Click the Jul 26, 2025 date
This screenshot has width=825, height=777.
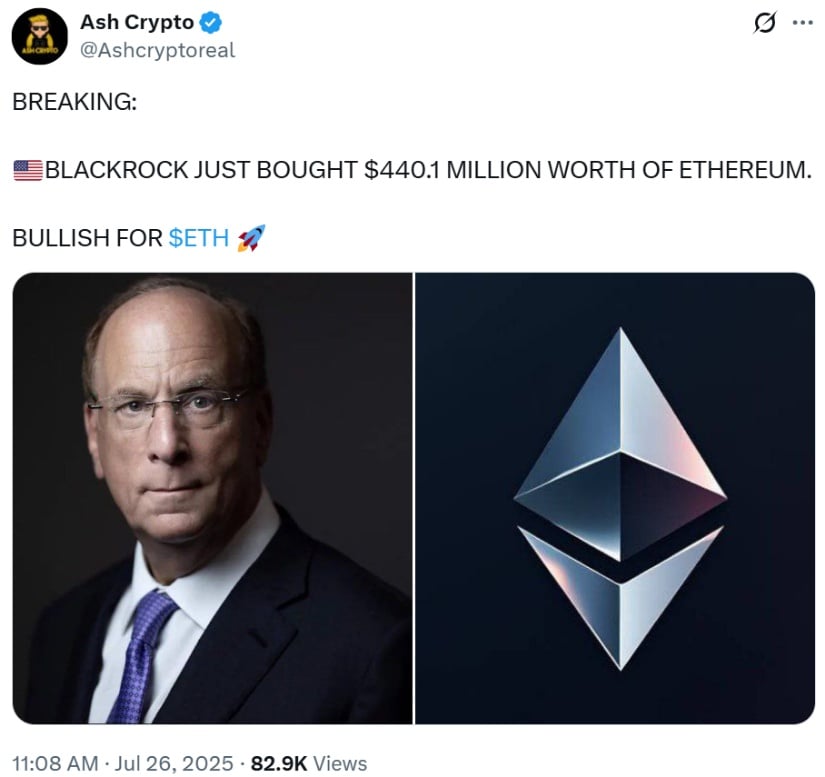(x=174, y=763)
